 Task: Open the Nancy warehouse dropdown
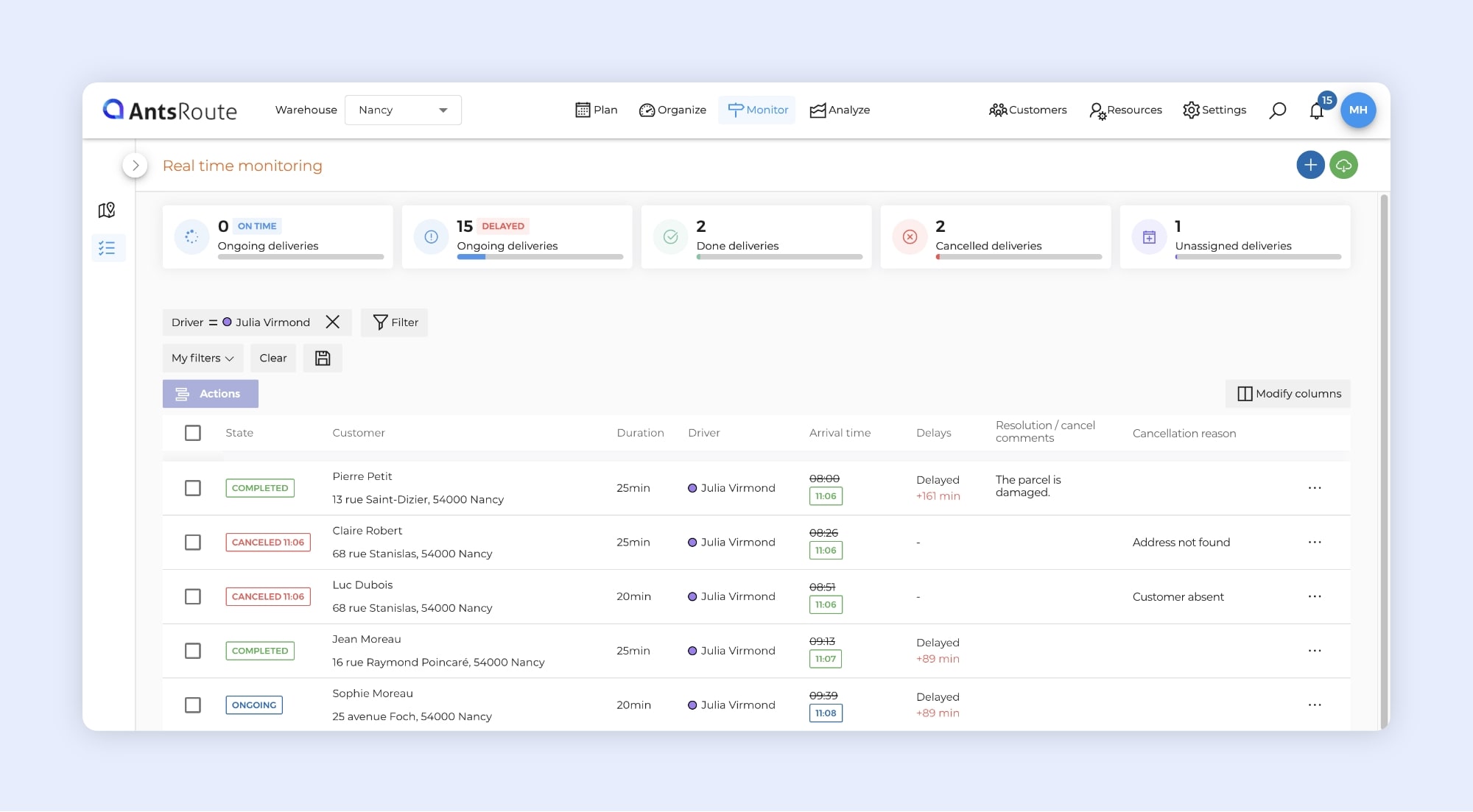coord(403,110)
